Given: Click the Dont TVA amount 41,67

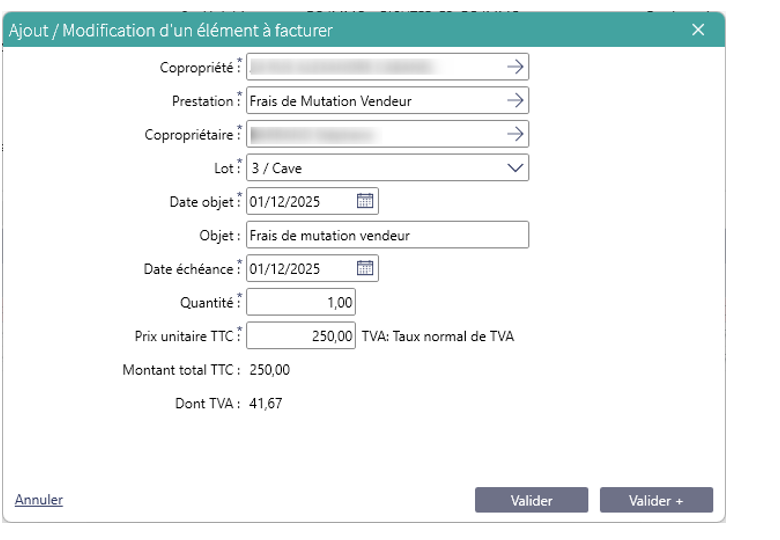Looking at the screenshot, I should [x=266, y=403].
